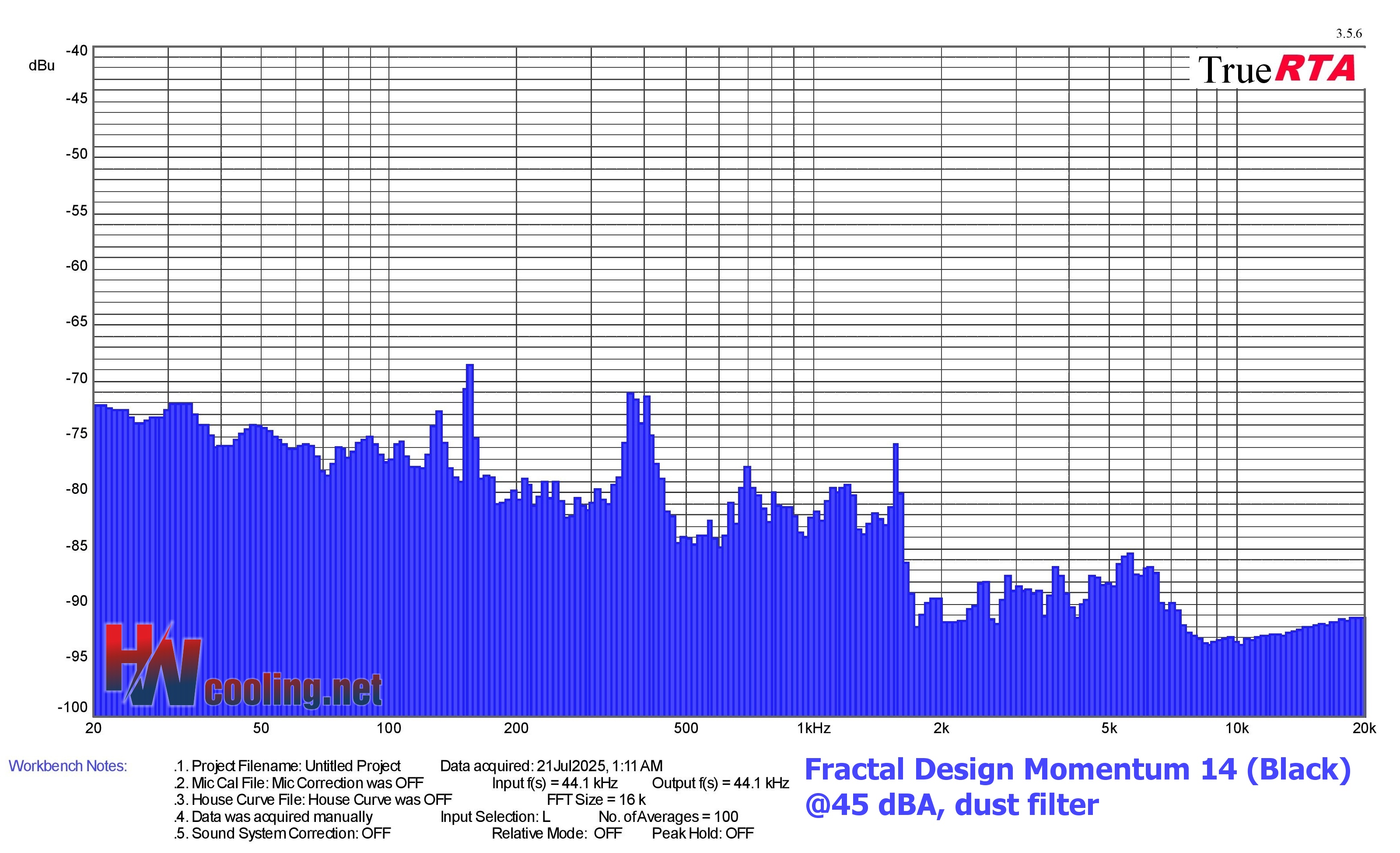This screenshot has height=853, width=1400.
Task: Click the No. of Averages = 100 text
Action: tap(668, 817)
